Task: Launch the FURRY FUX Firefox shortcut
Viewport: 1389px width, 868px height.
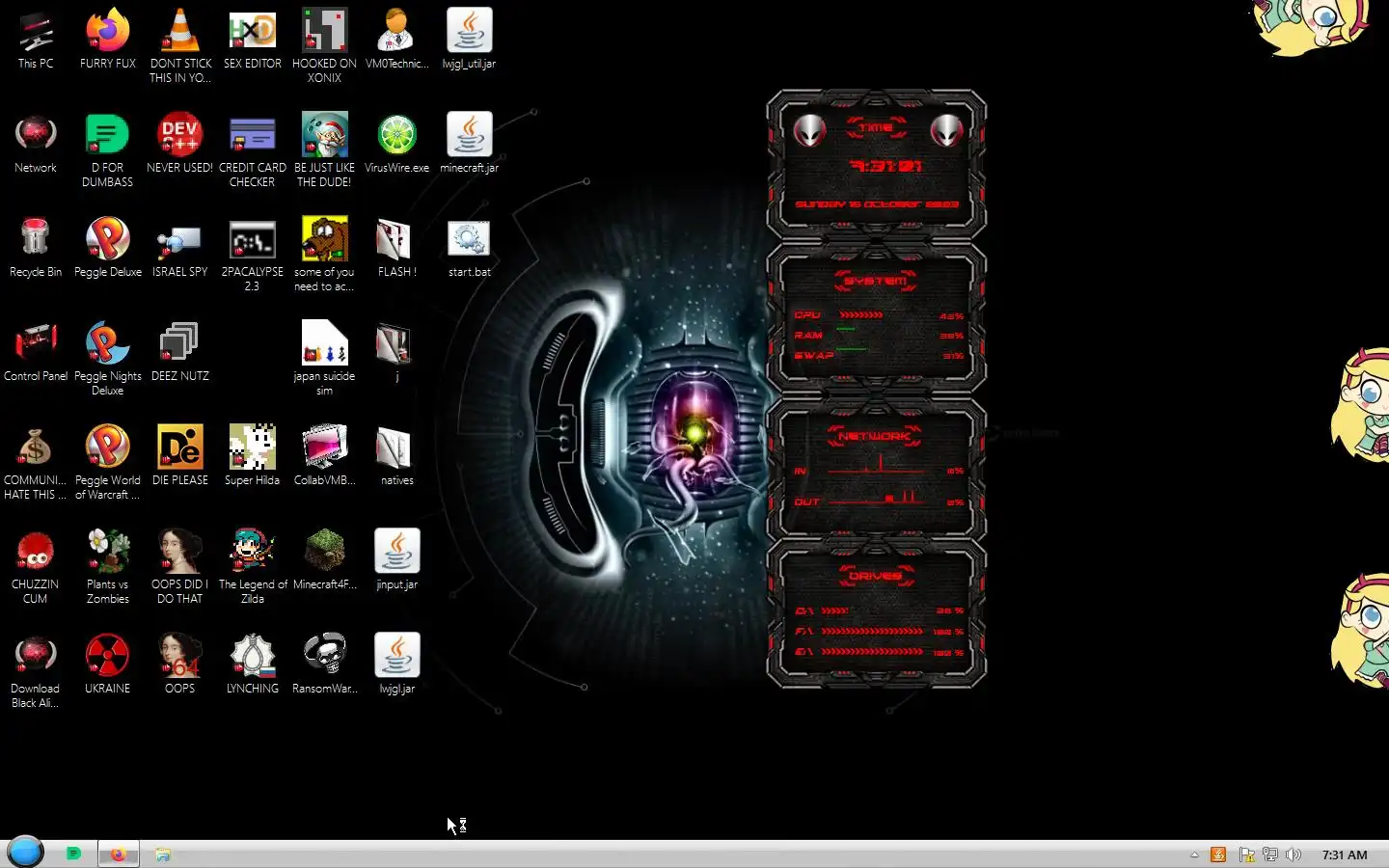Action: (x=108, y=41)
